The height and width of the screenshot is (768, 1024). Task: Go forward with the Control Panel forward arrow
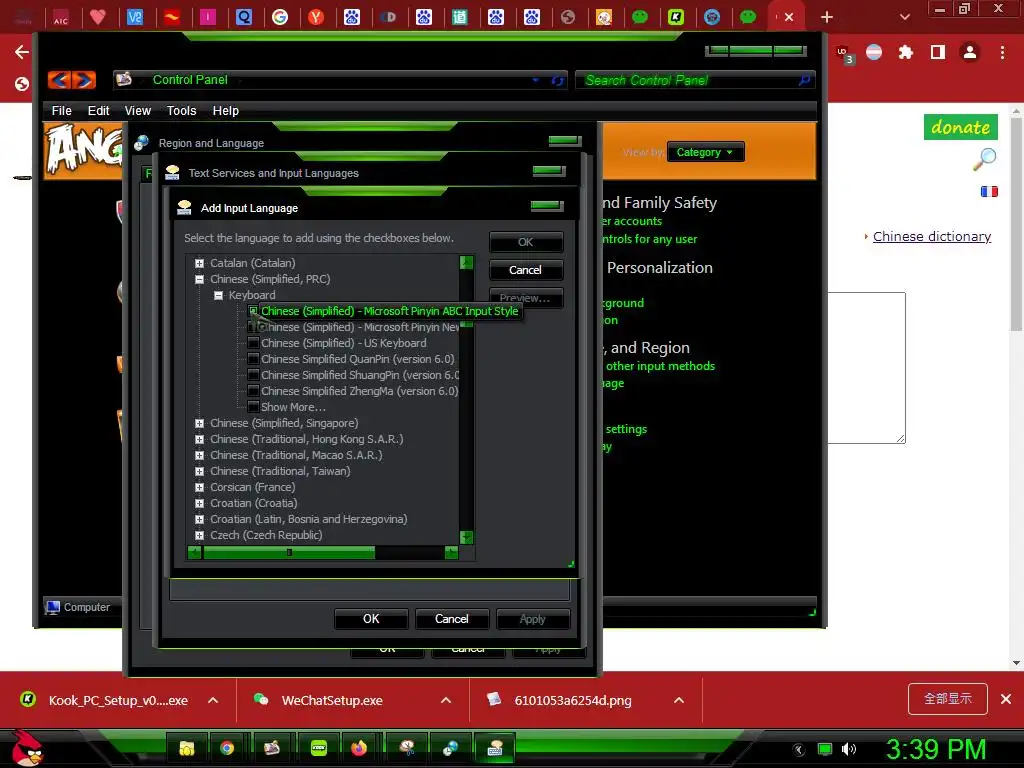click(84, 80)
